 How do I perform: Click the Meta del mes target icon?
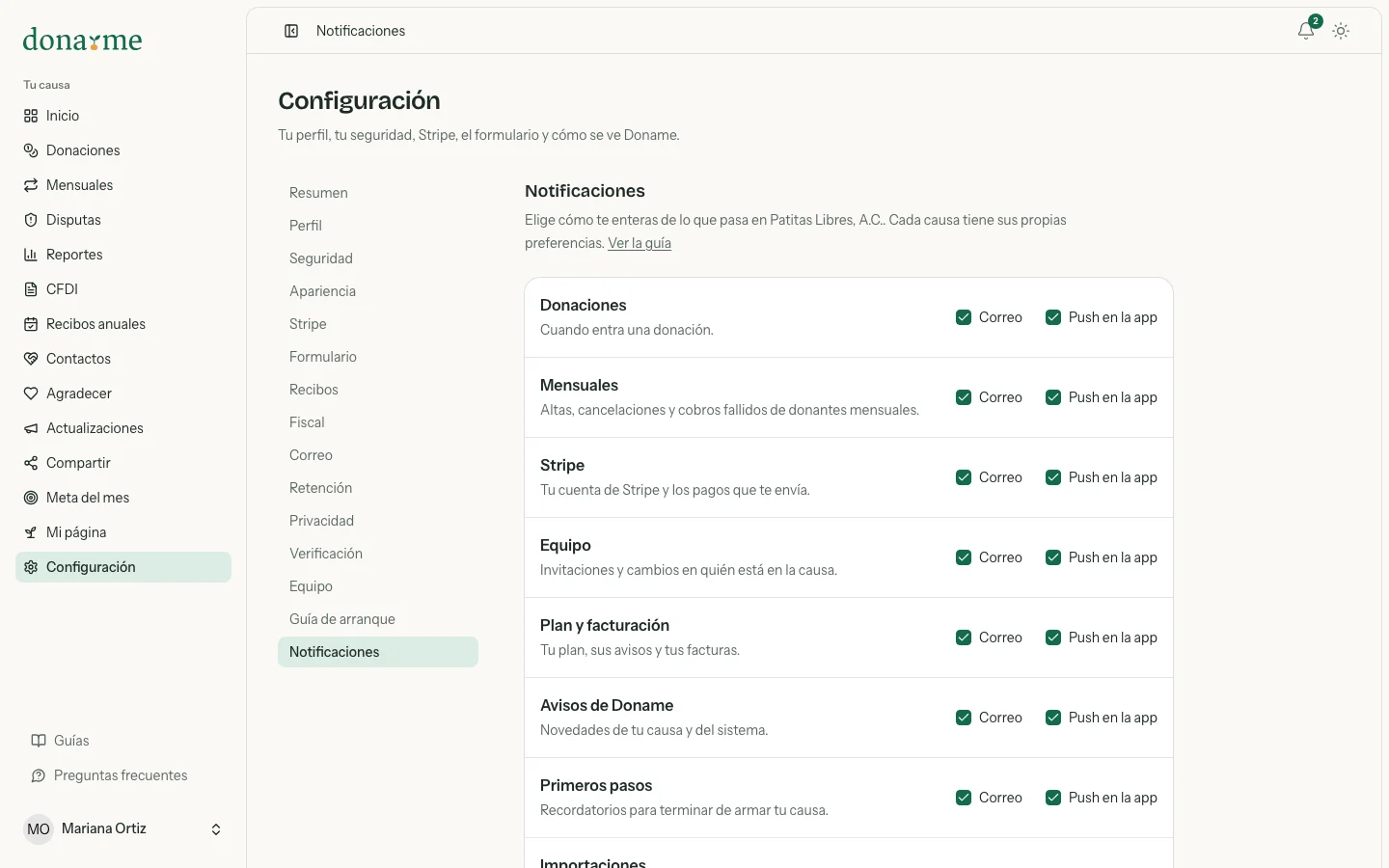click(x=31, y=498)
